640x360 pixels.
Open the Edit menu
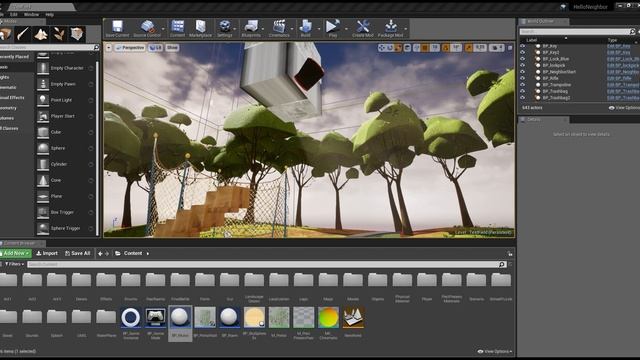(x=13, y=15)
